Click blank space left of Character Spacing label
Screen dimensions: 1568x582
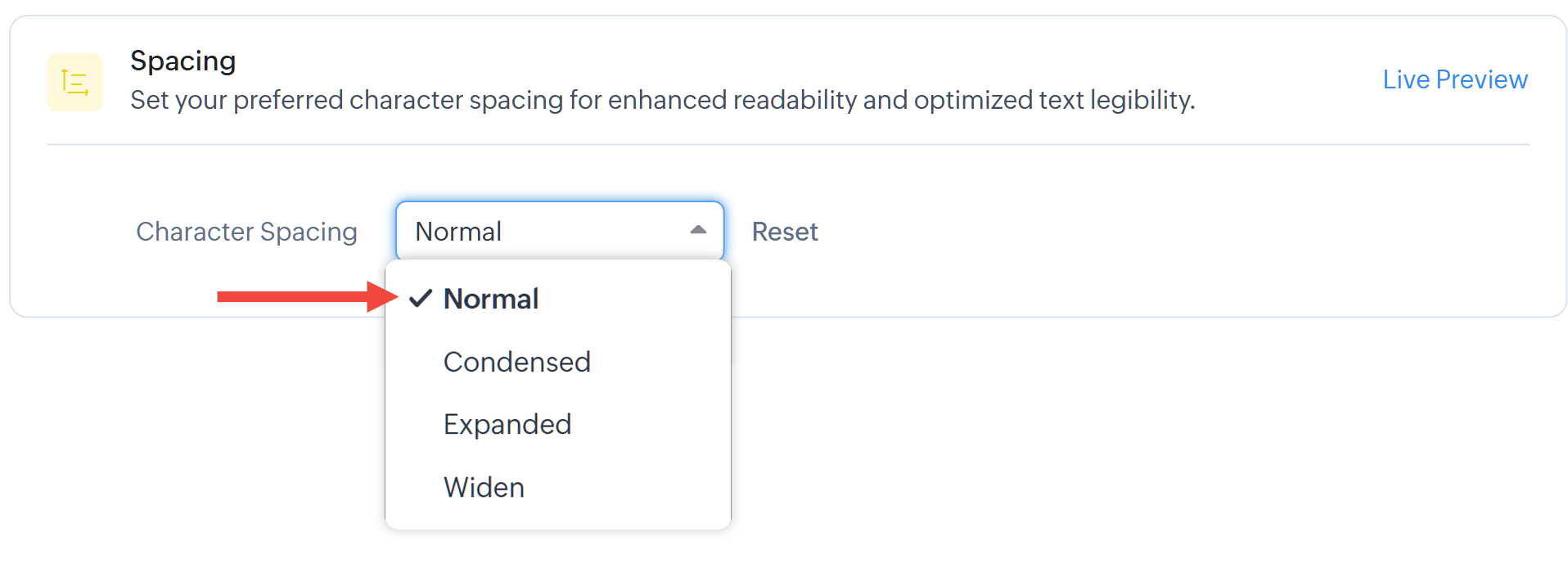point(74,232)
